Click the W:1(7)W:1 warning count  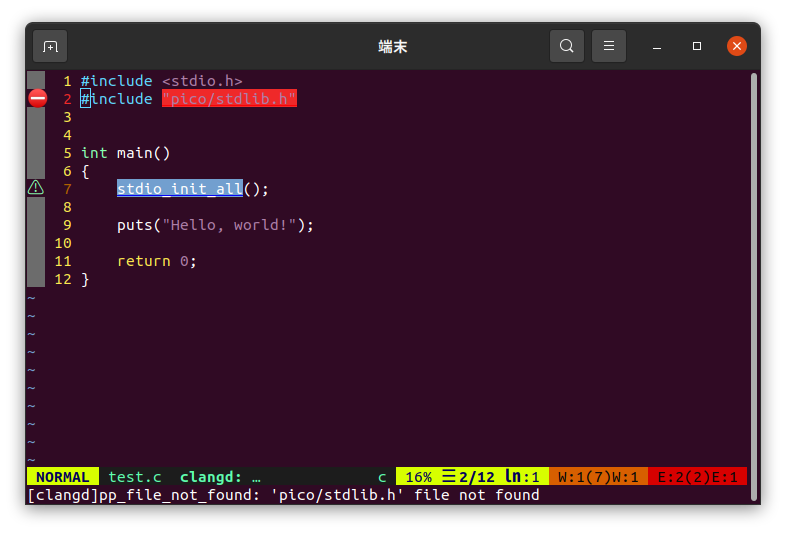tap(598, 477)
